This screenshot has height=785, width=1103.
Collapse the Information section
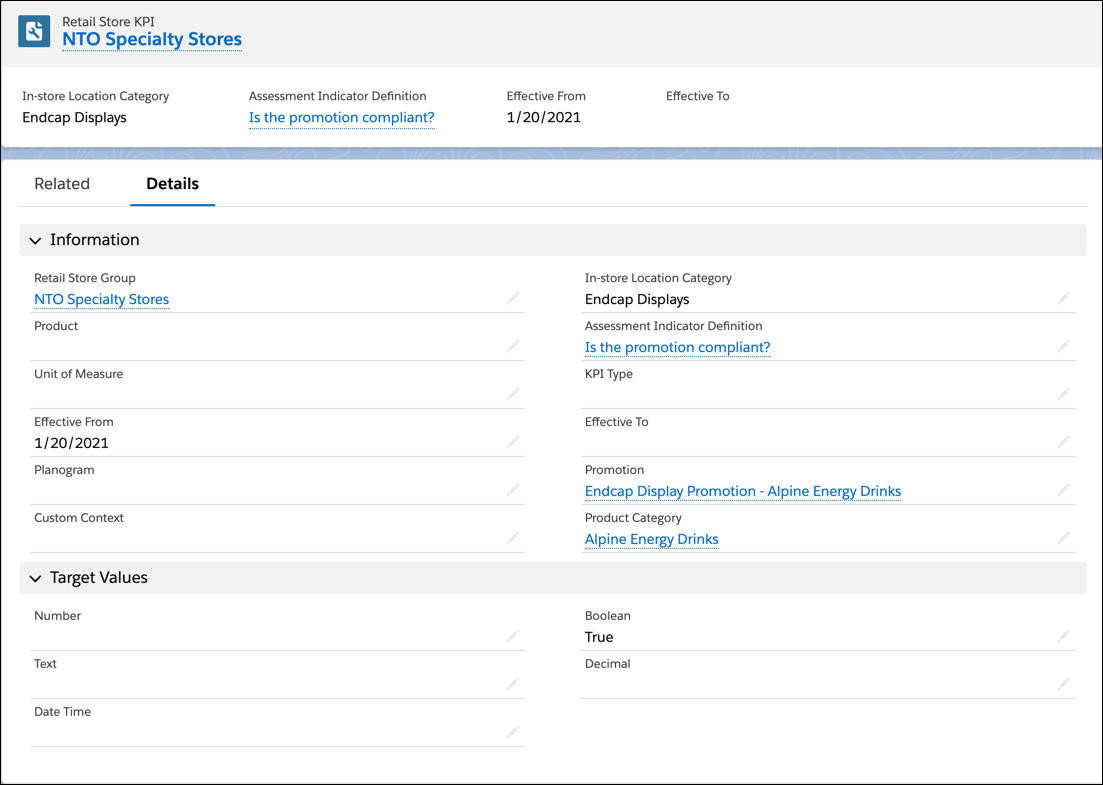pos(35,241)
